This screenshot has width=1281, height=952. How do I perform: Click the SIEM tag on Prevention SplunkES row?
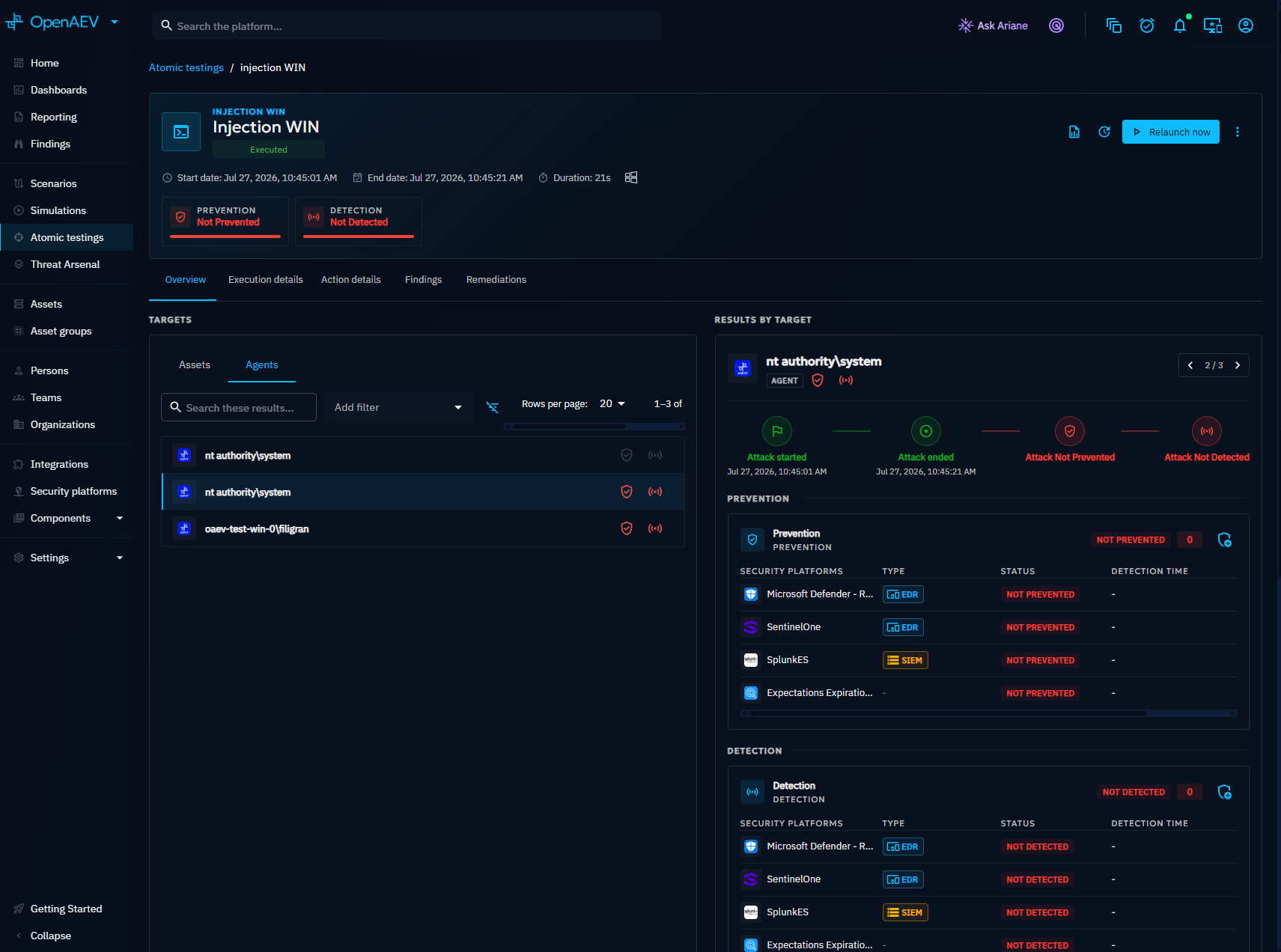pyautogui.click(x=905, y=660)
